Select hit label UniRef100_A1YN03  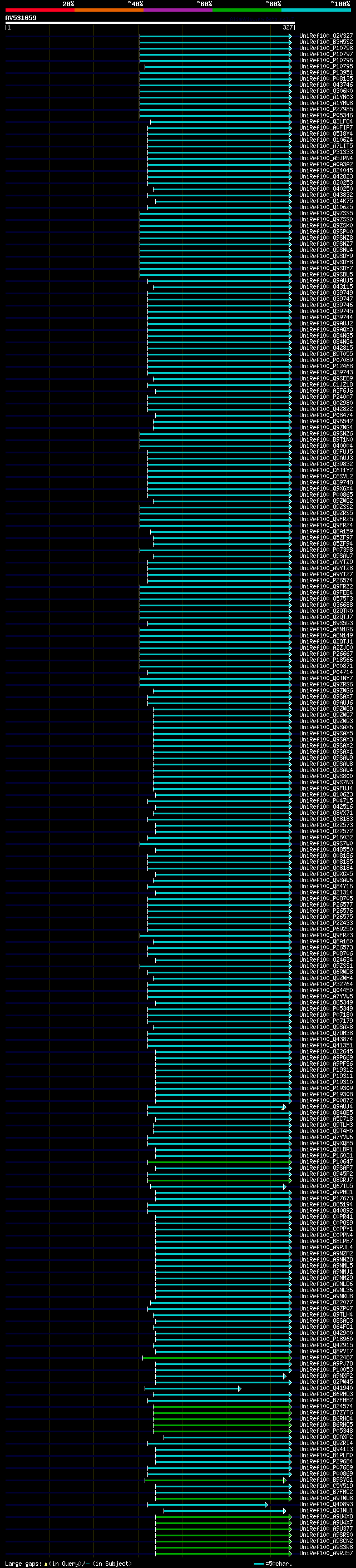tap(325, 97)
